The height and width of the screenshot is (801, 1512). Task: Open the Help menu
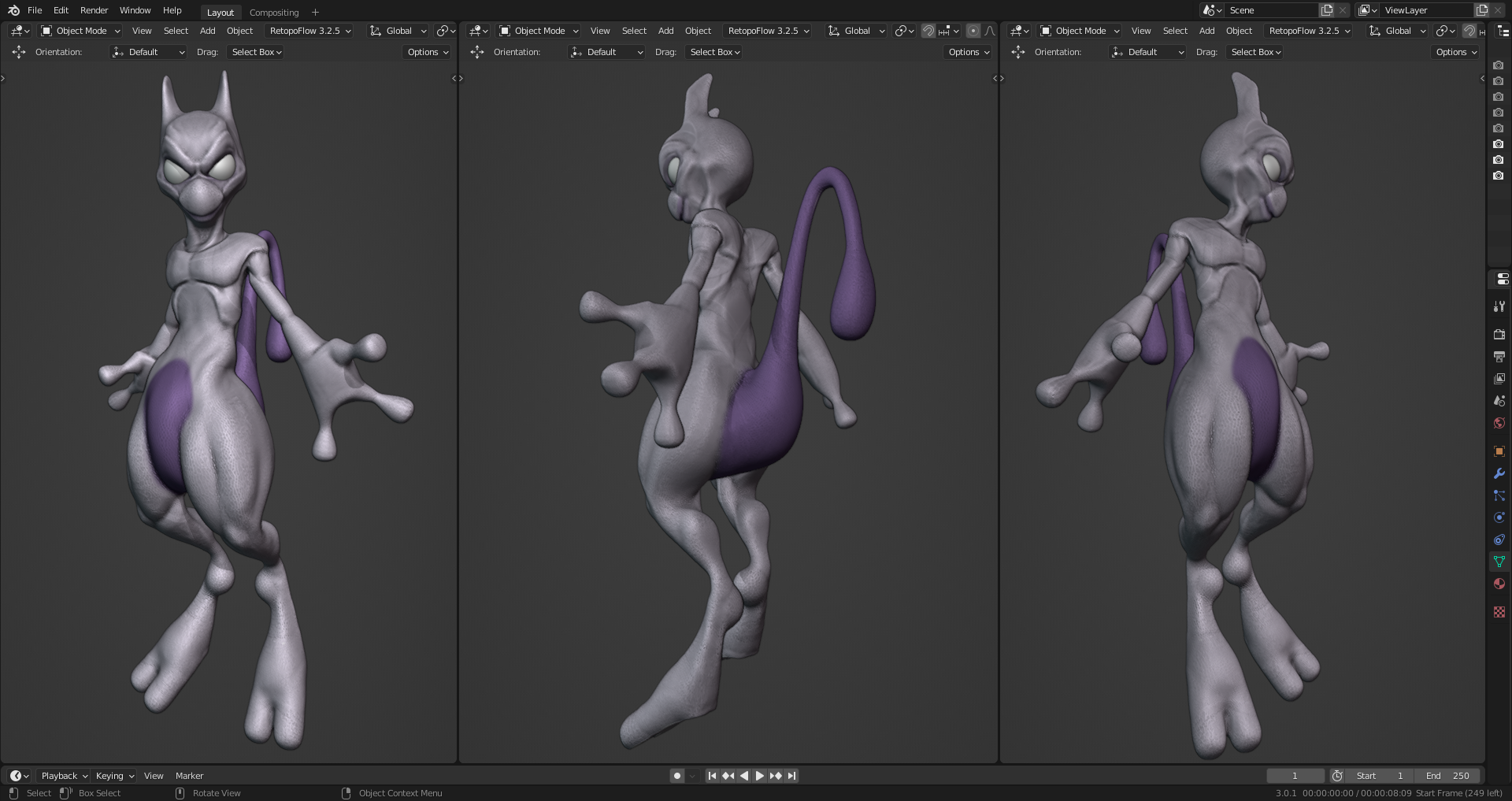(172, 10)
